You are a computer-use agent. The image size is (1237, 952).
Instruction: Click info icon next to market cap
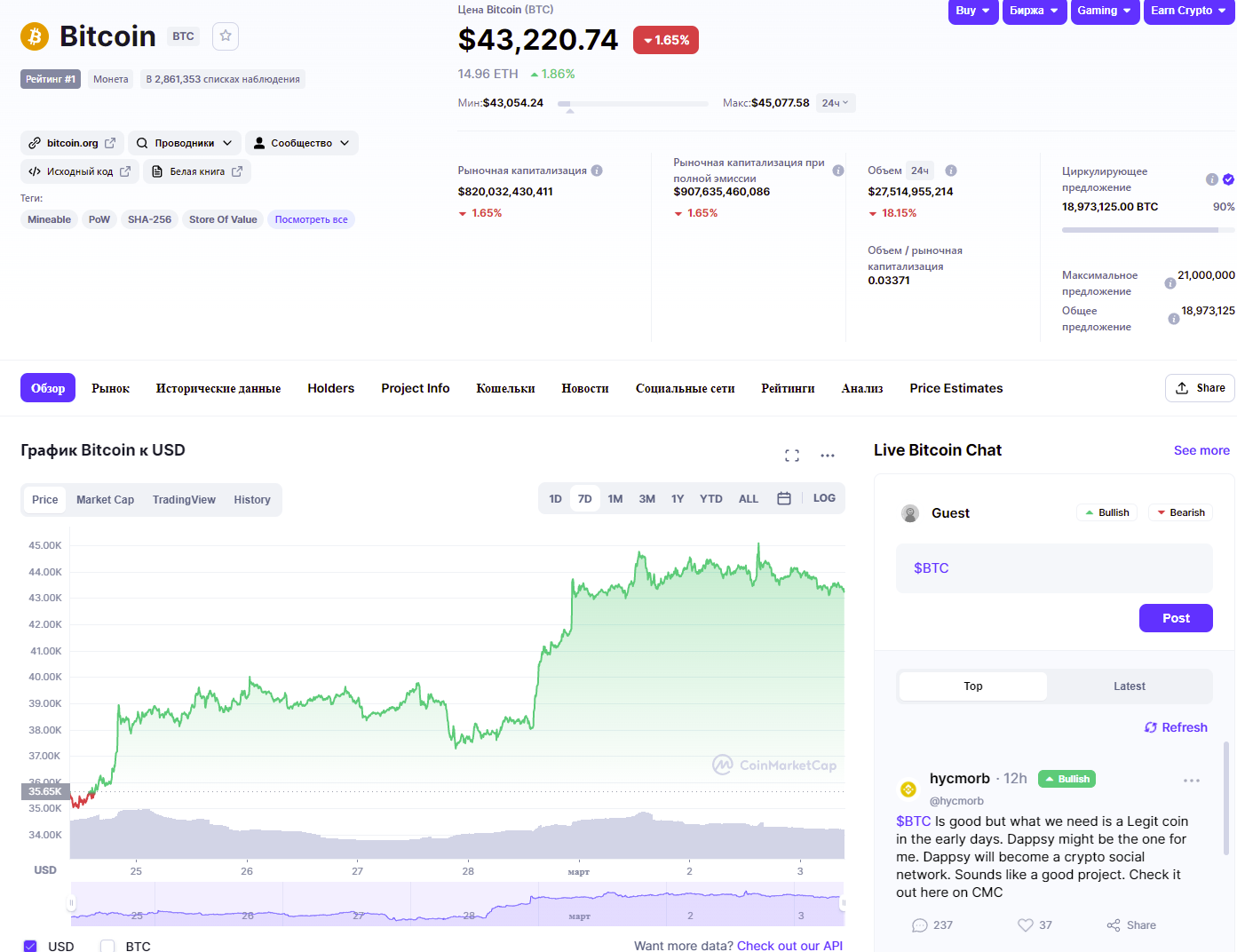[597, 171]
